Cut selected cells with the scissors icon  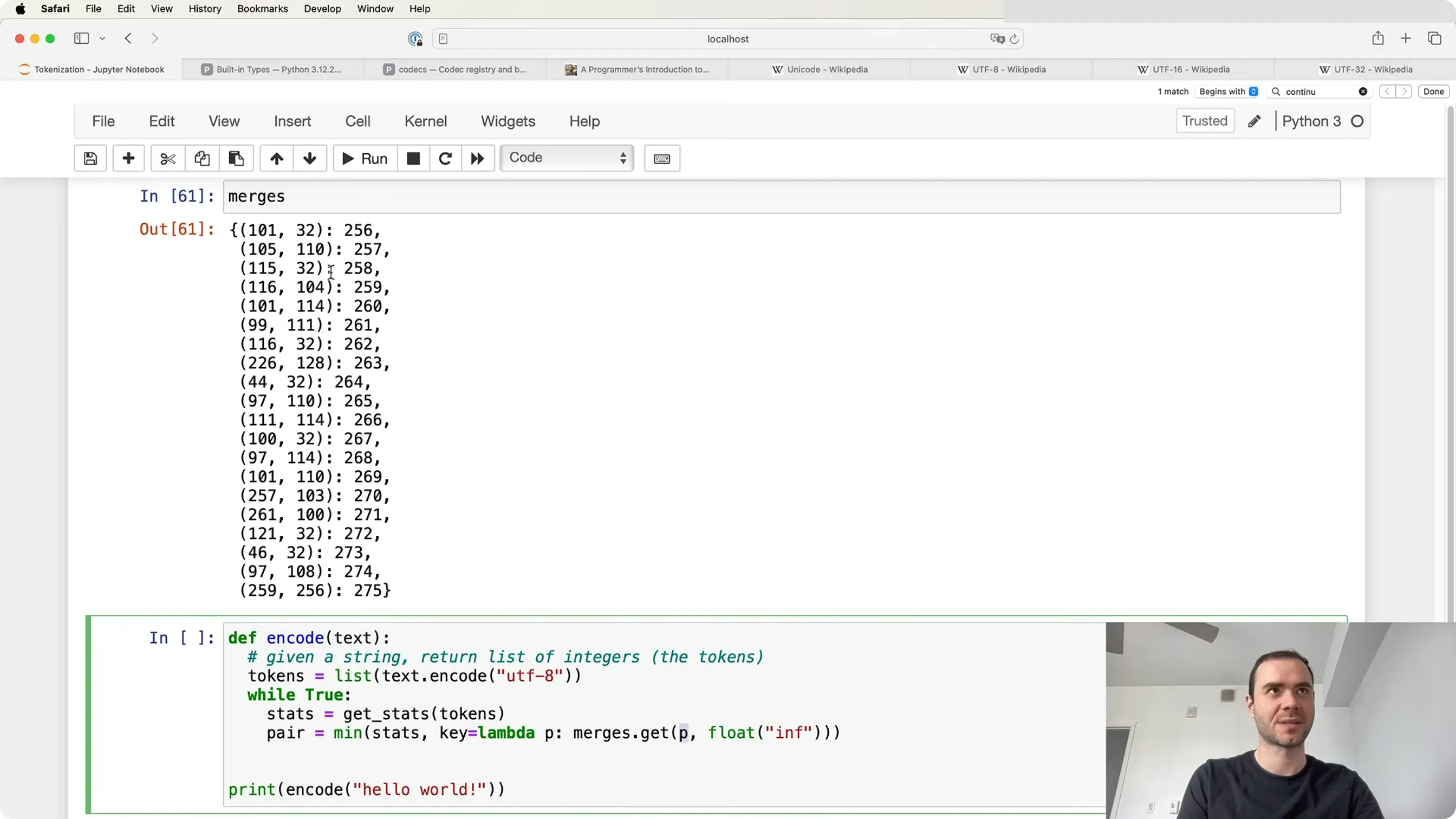pos(168,158)
